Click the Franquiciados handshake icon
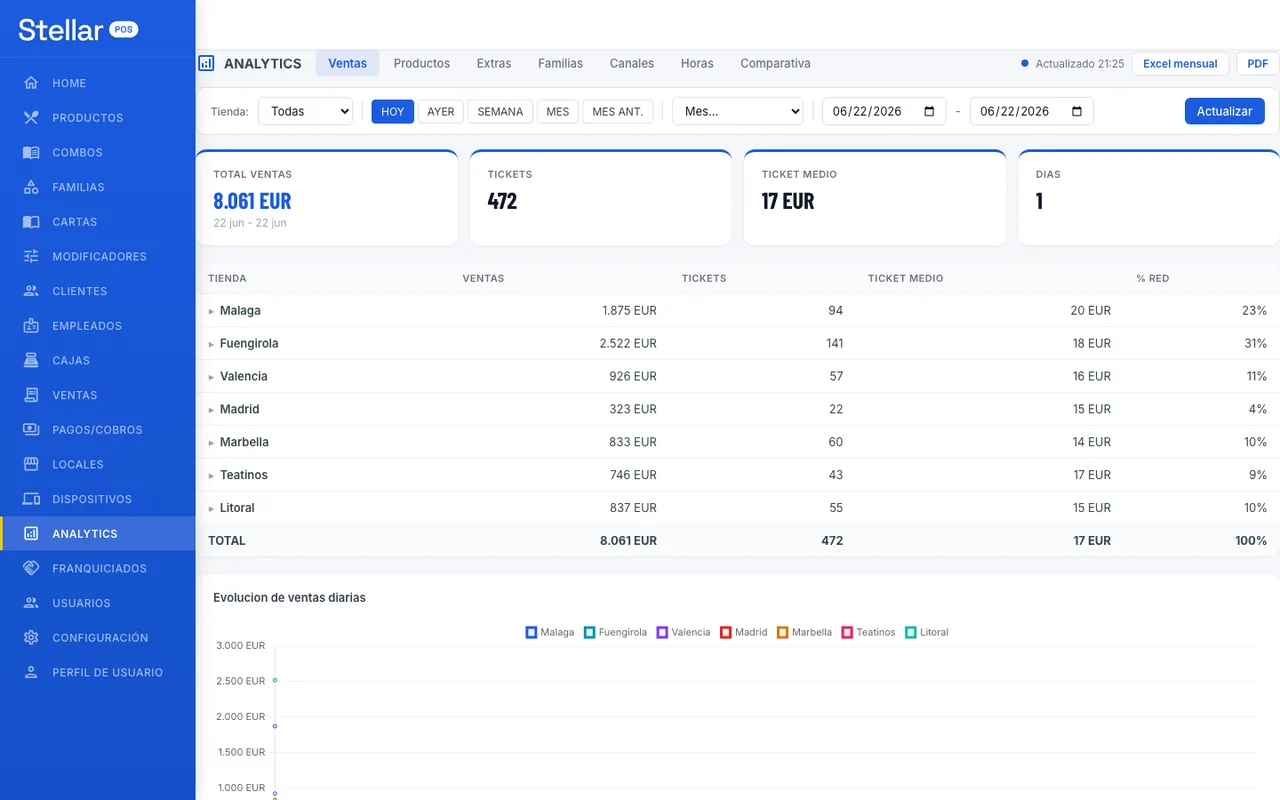The width and height of the screenshot is (1280, 800). 31,568
